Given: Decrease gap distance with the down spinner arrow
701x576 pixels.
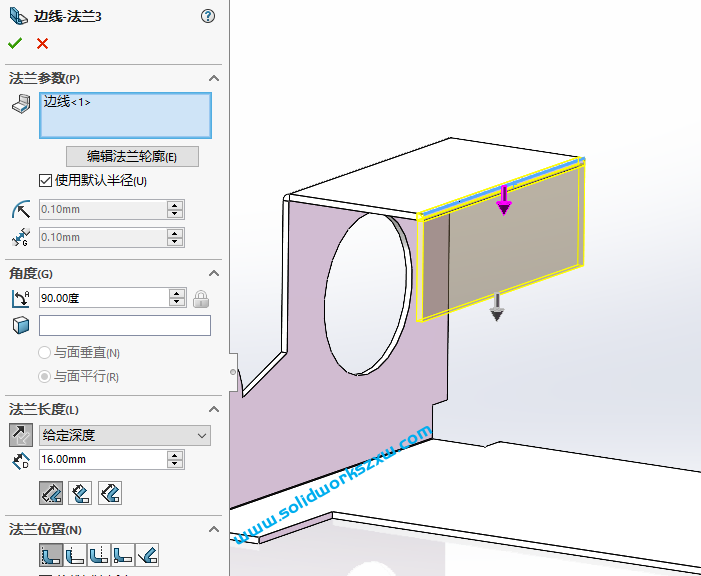Looking at the screenshot, I should 175,242.
